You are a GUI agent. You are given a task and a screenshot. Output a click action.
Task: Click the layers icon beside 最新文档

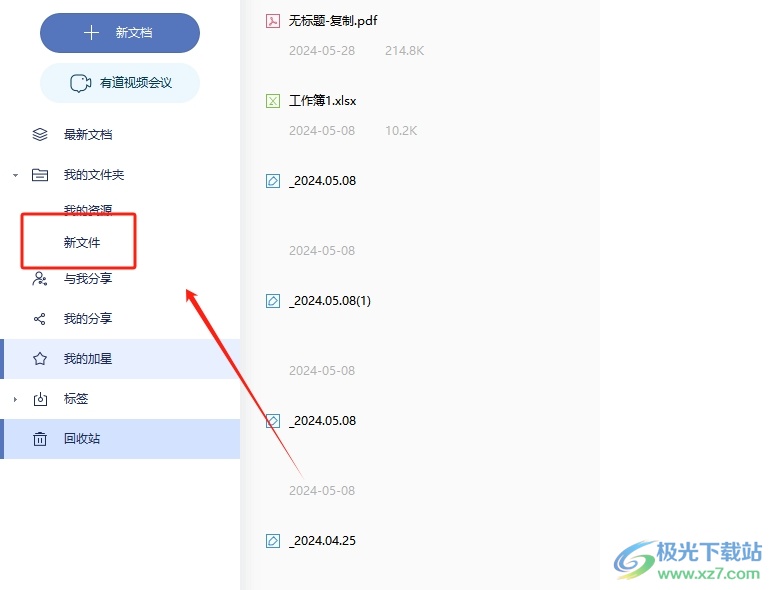(x=40, y=135)
